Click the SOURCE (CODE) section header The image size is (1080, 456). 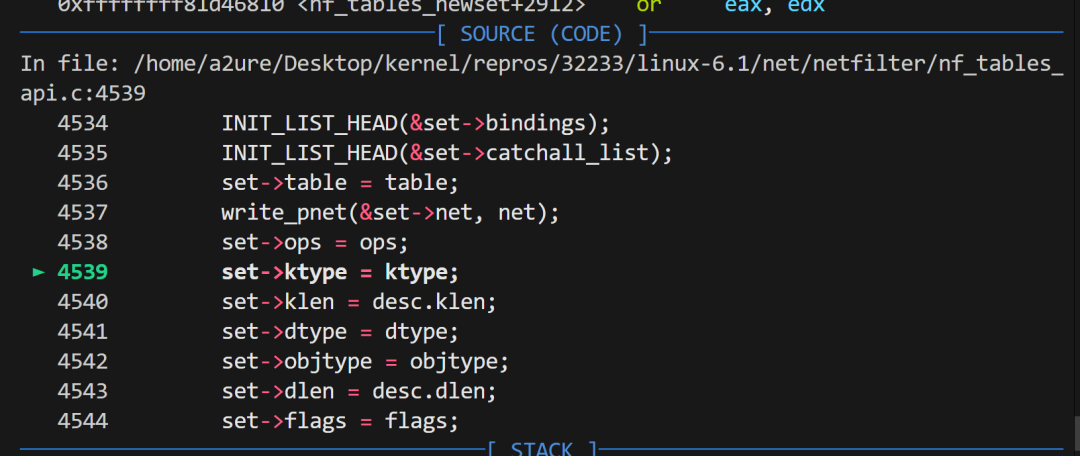pos(541,34)
